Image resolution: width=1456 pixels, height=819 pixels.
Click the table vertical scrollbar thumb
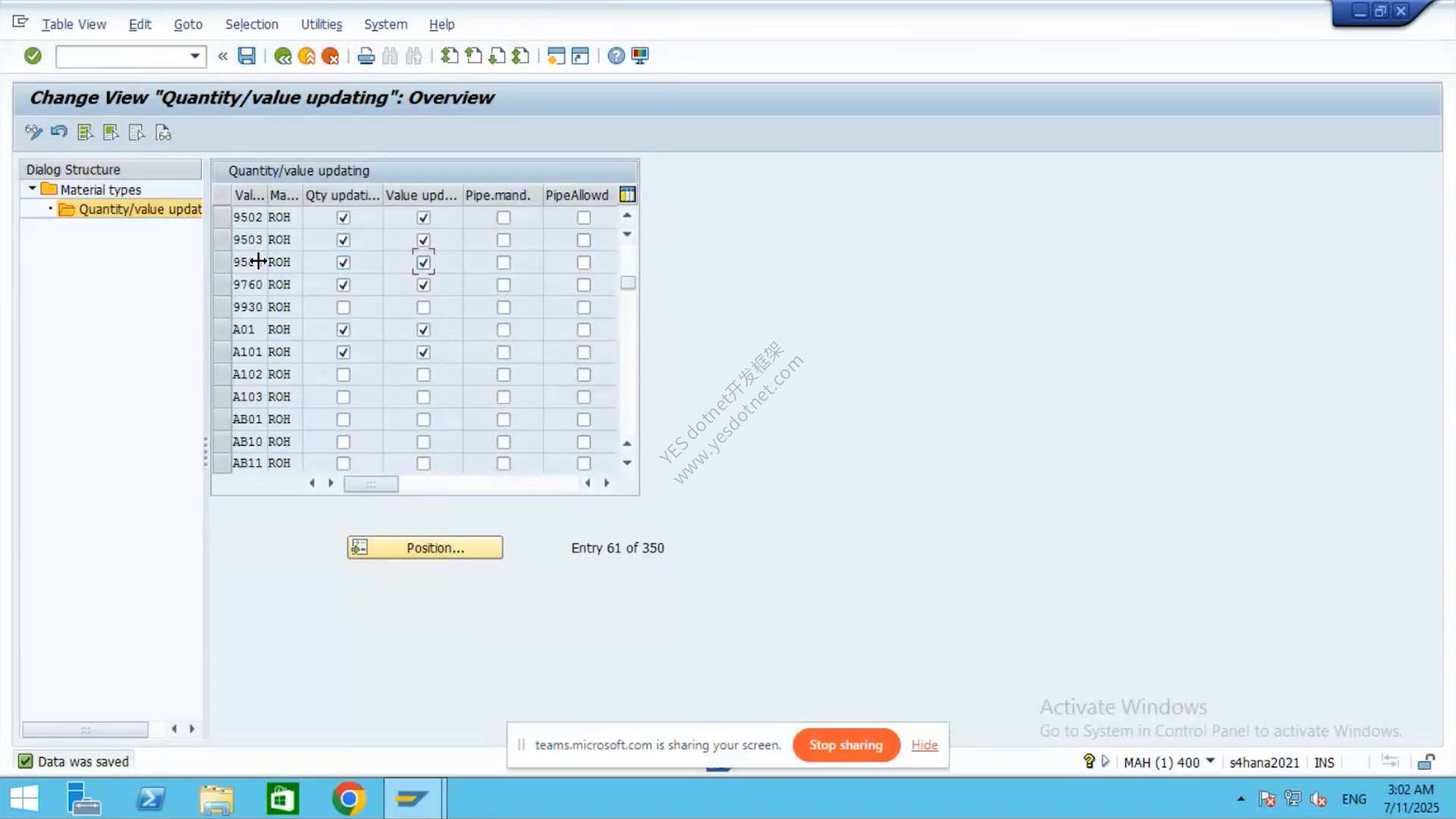(x=628, y=283)
